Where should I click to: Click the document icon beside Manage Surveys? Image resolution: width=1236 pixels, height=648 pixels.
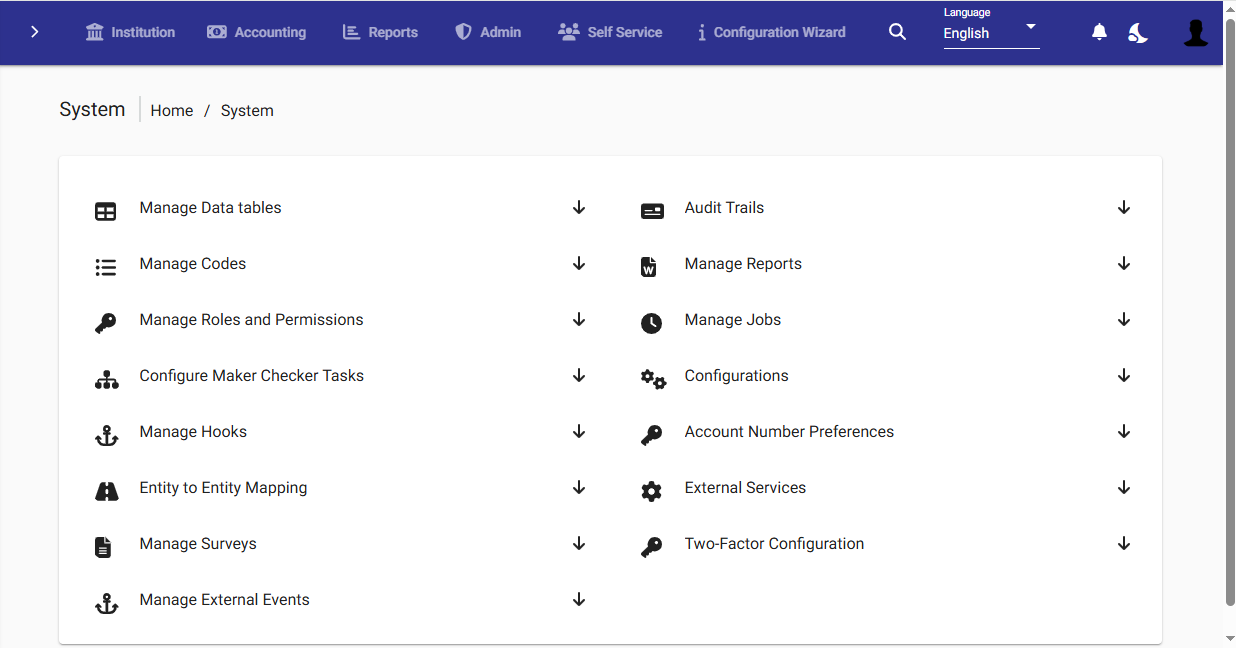click(103, 548)
